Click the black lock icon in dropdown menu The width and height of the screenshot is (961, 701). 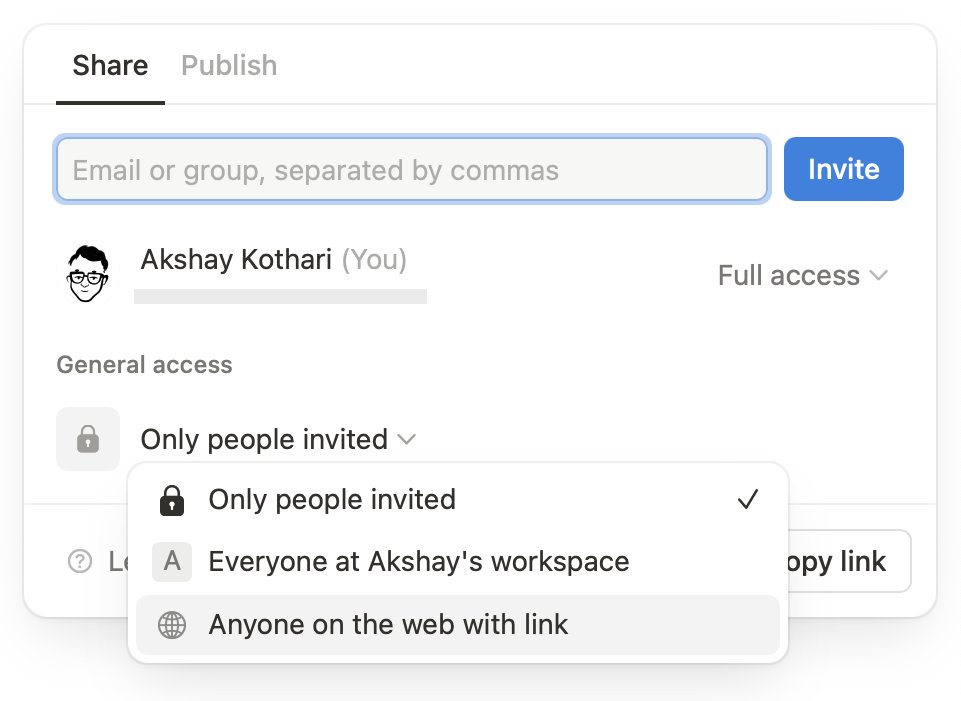172,501
